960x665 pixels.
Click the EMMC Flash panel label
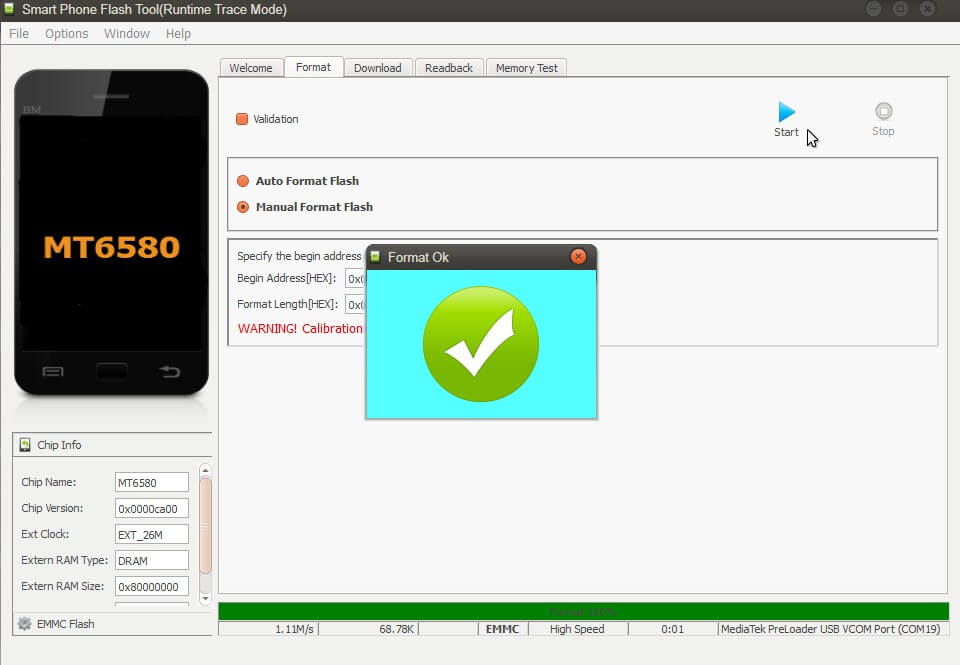(x=66, y=624)
